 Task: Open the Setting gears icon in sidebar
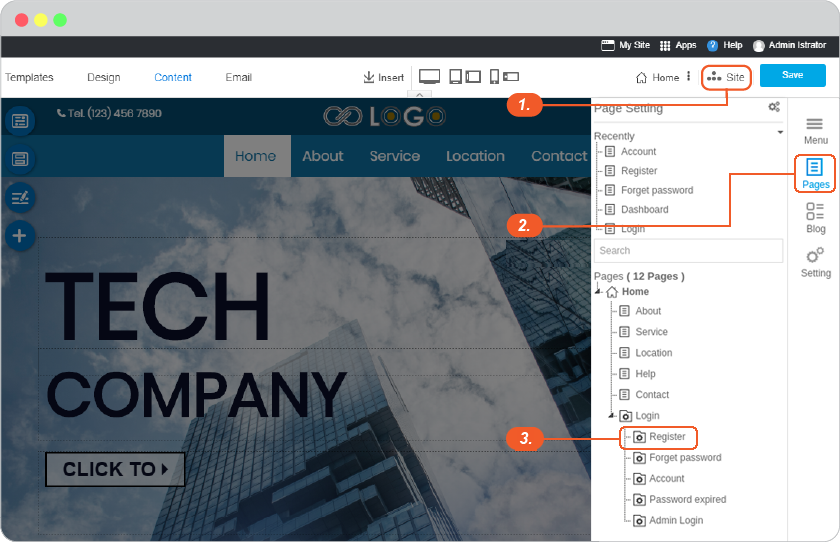click(x=815, y=255)
